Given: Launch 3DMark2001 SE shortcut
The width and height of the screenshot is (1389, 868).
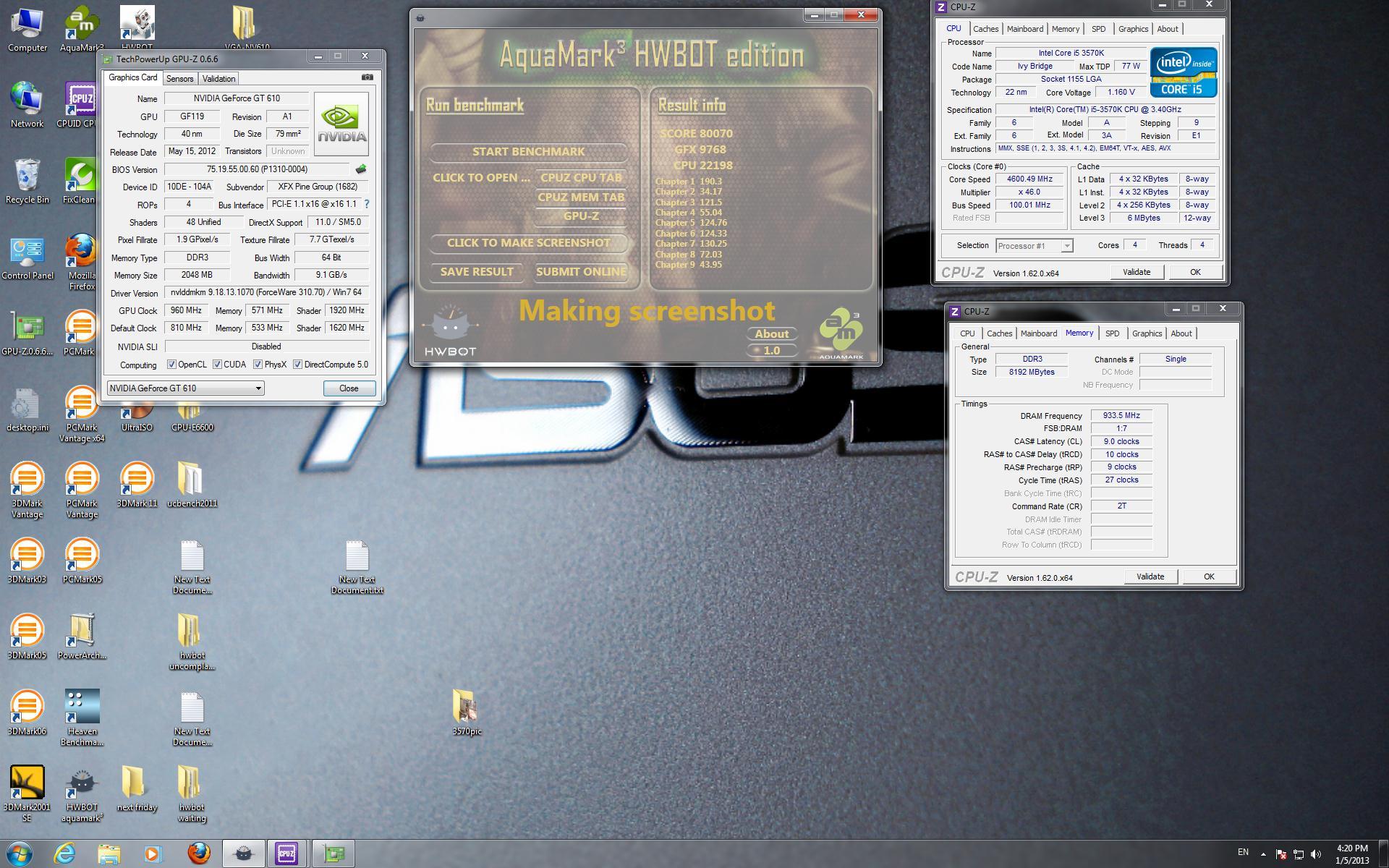Looking at the screenshot, I should point(27,793).
